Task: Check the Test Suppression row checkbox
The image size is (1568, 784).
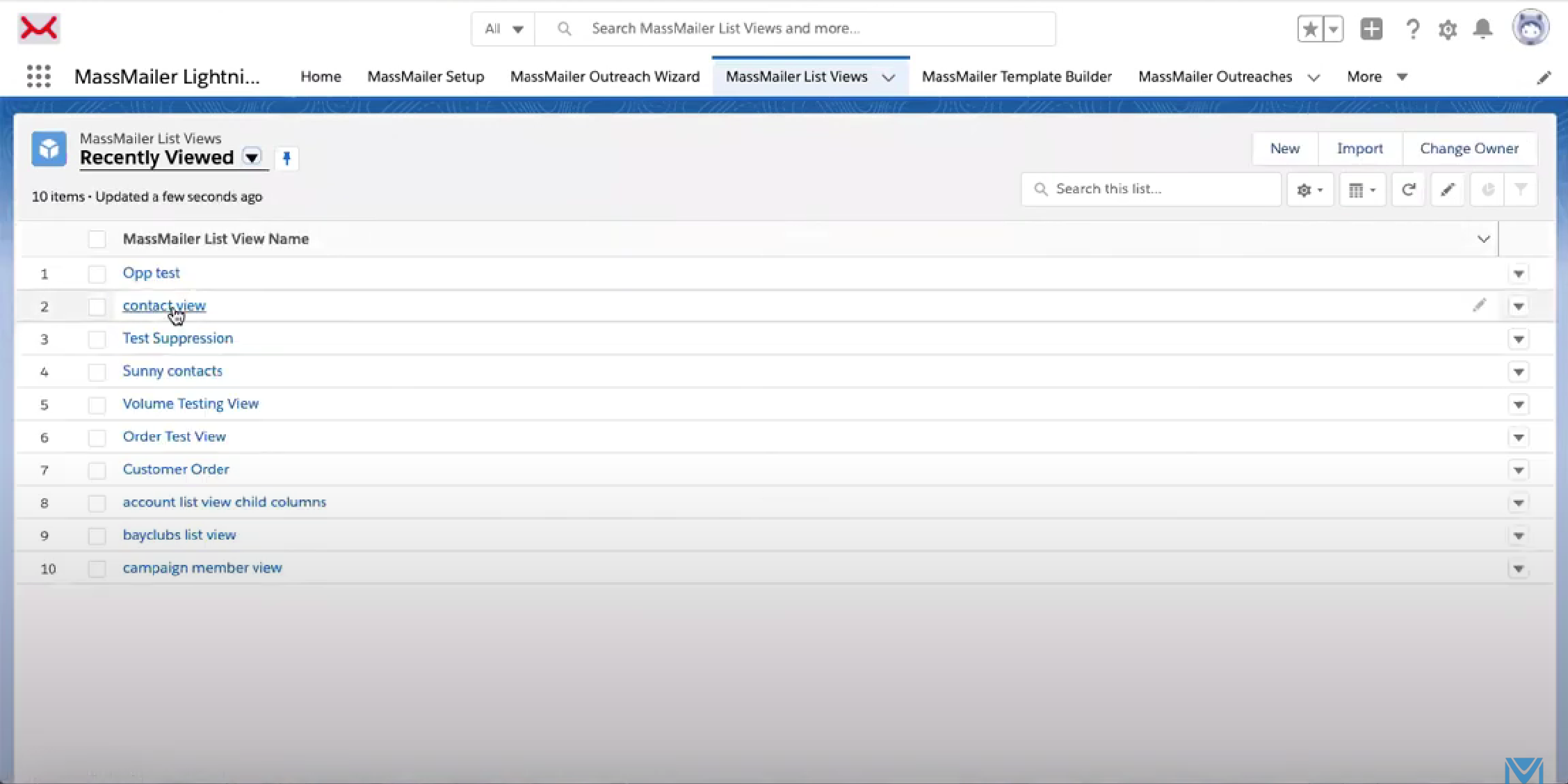Action: click(x=97, y=339)
